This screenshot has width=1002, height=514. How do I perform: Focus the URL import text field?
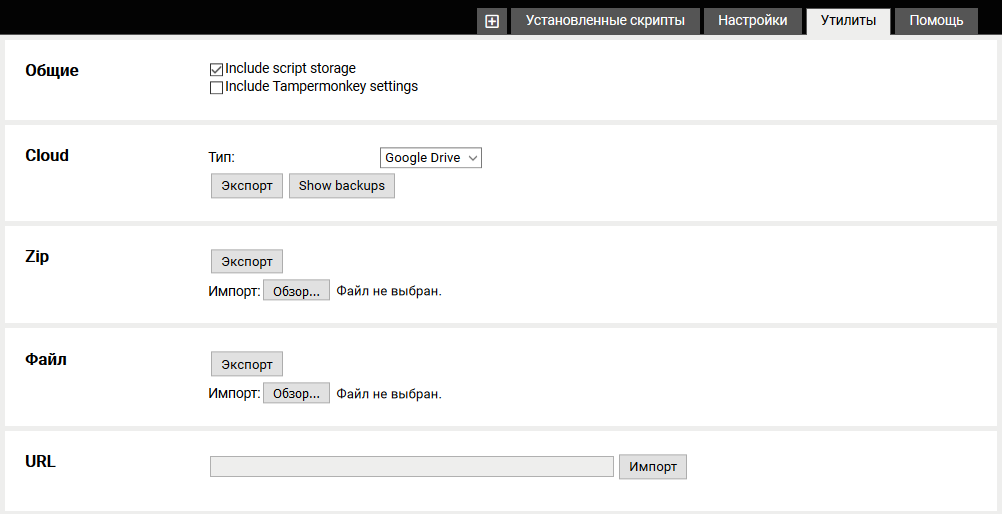(x=412, y=466)
